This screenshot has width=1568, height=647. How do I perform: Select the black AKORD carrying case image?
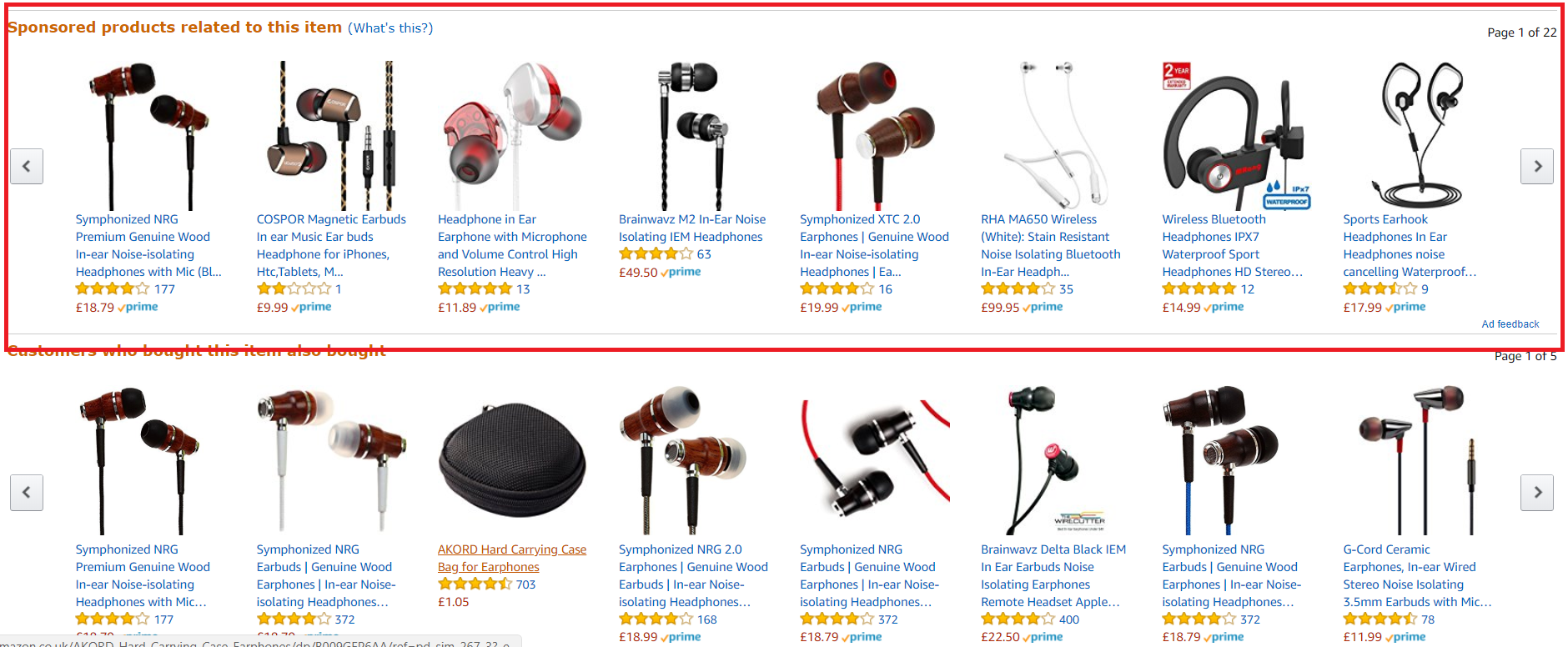coord(512,461)
